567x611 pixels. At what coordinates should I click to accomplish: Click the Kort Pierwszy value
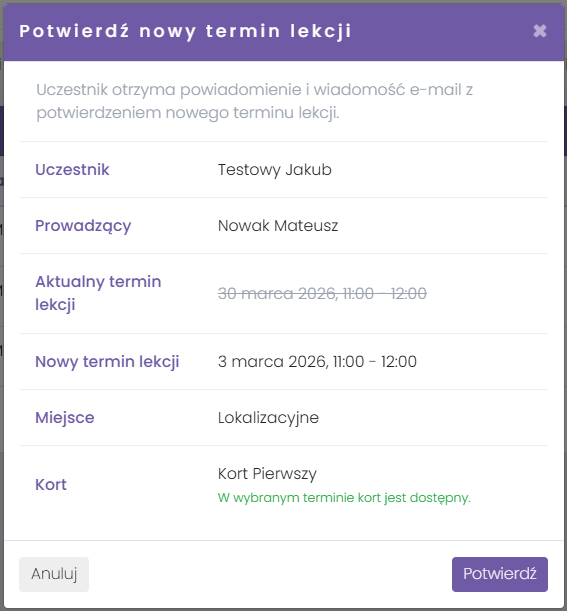click(267, 474)
